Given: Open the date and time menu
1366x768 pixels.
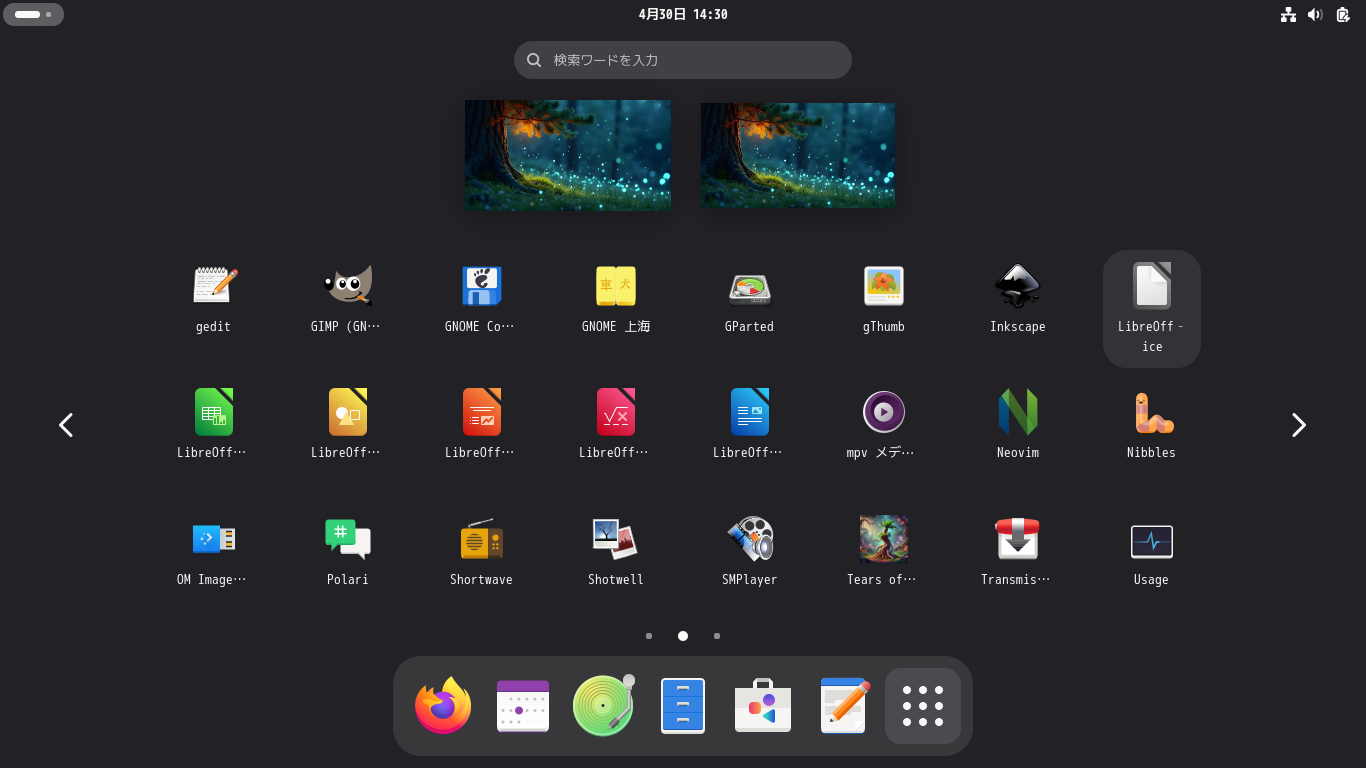Looking at the screenshot, I should coord(683,14).
